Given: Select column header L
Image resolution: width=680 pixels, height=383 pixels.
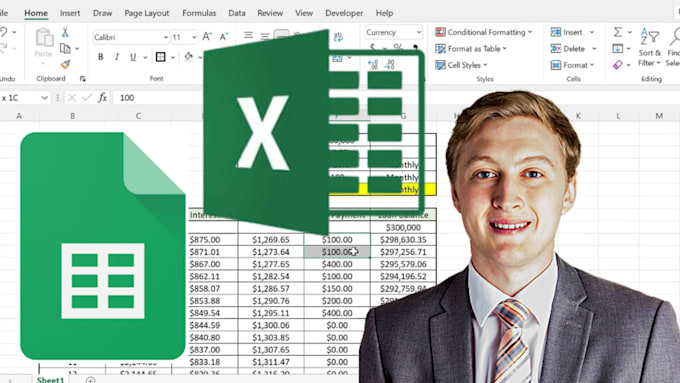Looking at the screenshot, I should click(618, 116).
